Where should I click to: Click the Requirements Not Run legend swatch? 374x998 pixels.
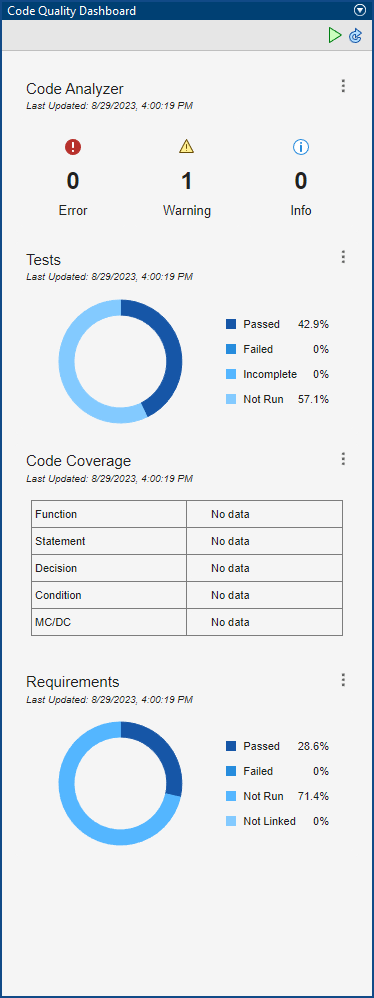[x=231, y=796]
